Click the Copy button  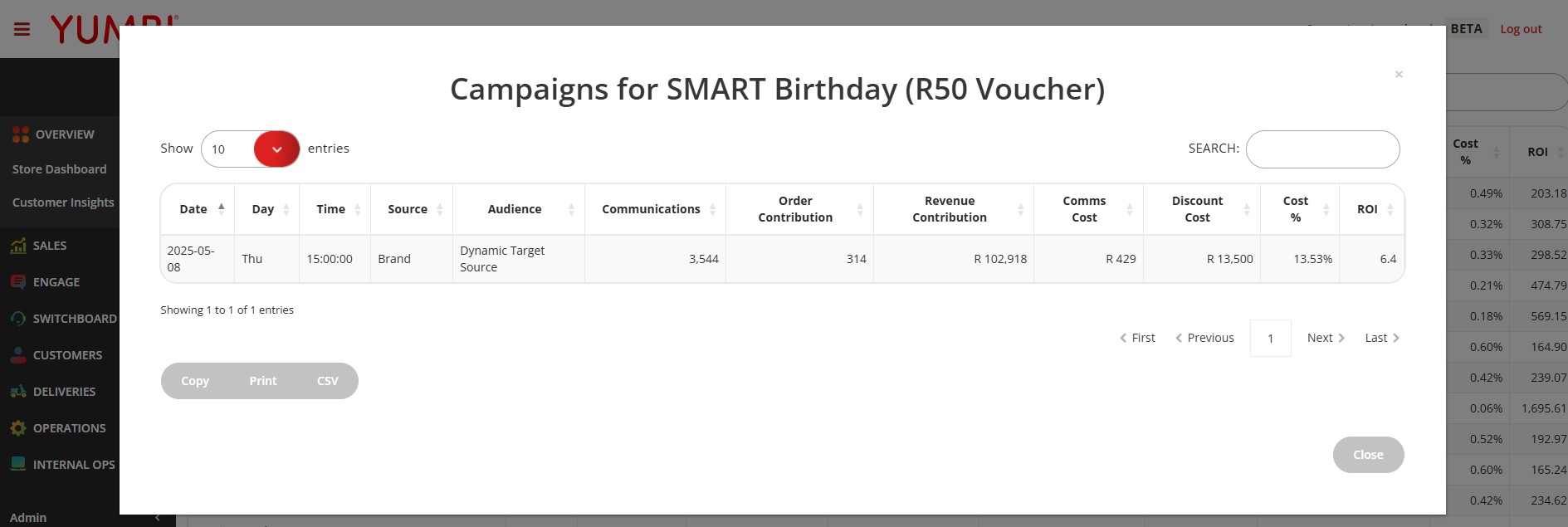click(195, 381)
